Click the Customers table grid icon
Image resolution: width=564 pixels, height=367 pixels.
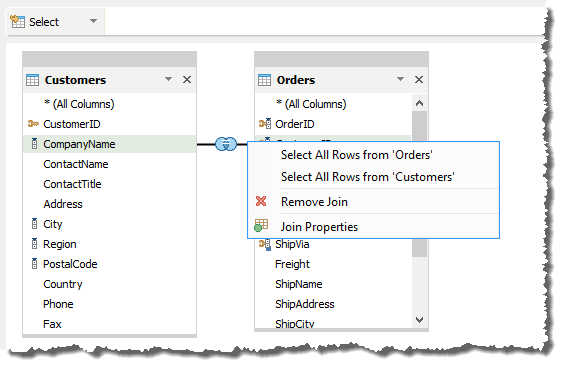pos(32,80)
